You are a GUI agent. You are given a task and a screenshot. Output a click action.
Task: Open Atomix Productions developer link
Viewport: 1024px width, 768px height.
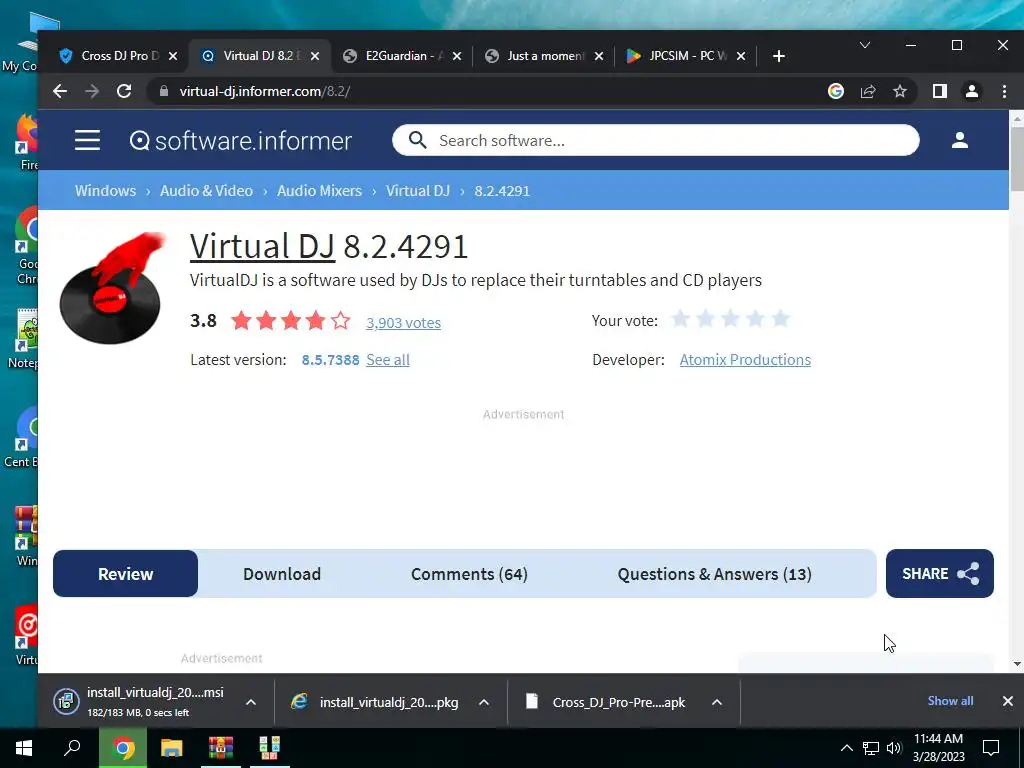tap(745, 360)
